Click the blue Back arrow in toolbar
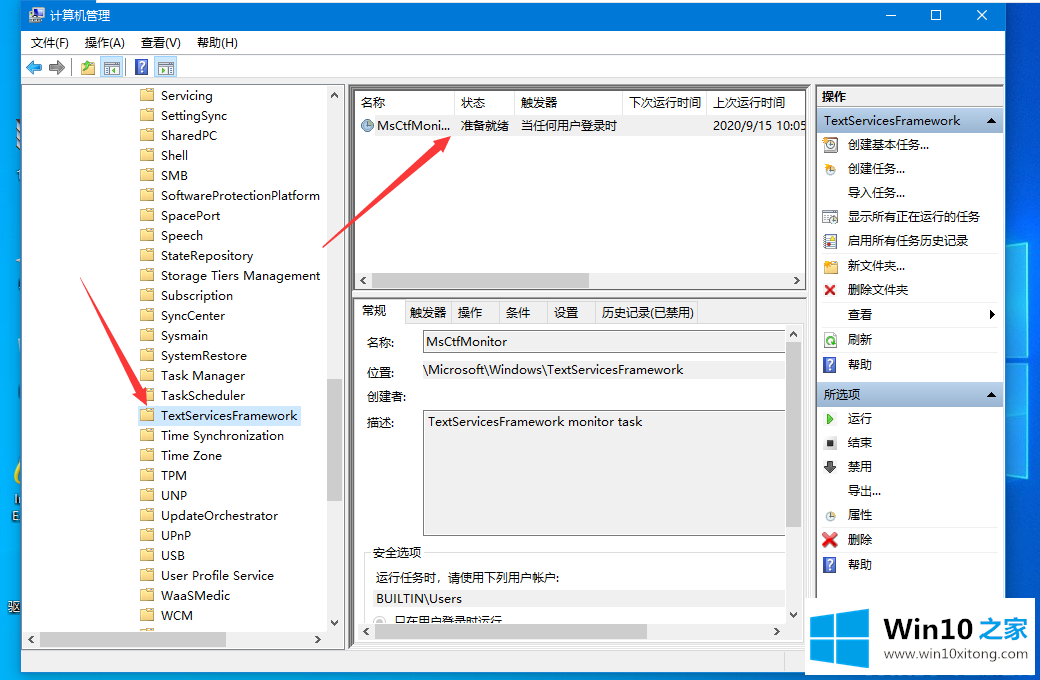Image resolution: width=1040 pixels, height=680 pixels. [x=34, y=67]
